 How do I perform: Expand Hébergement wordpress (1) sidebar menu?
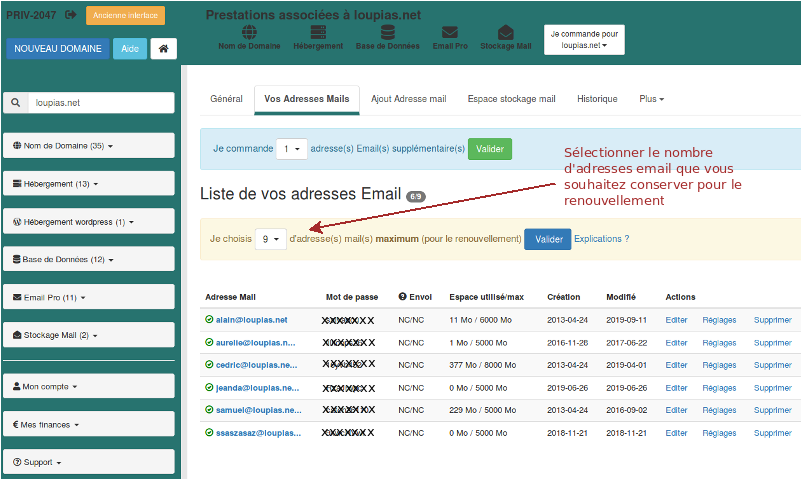click(89, 221)
